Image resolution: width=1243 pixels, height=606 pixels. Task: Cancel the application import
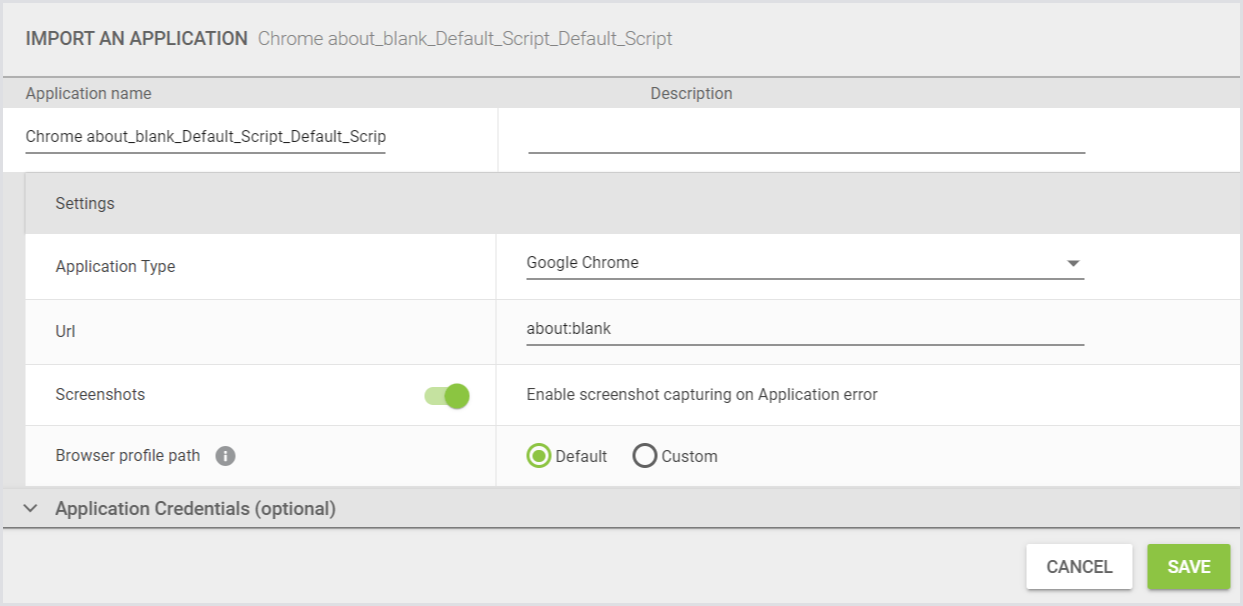click(1079, 566)
